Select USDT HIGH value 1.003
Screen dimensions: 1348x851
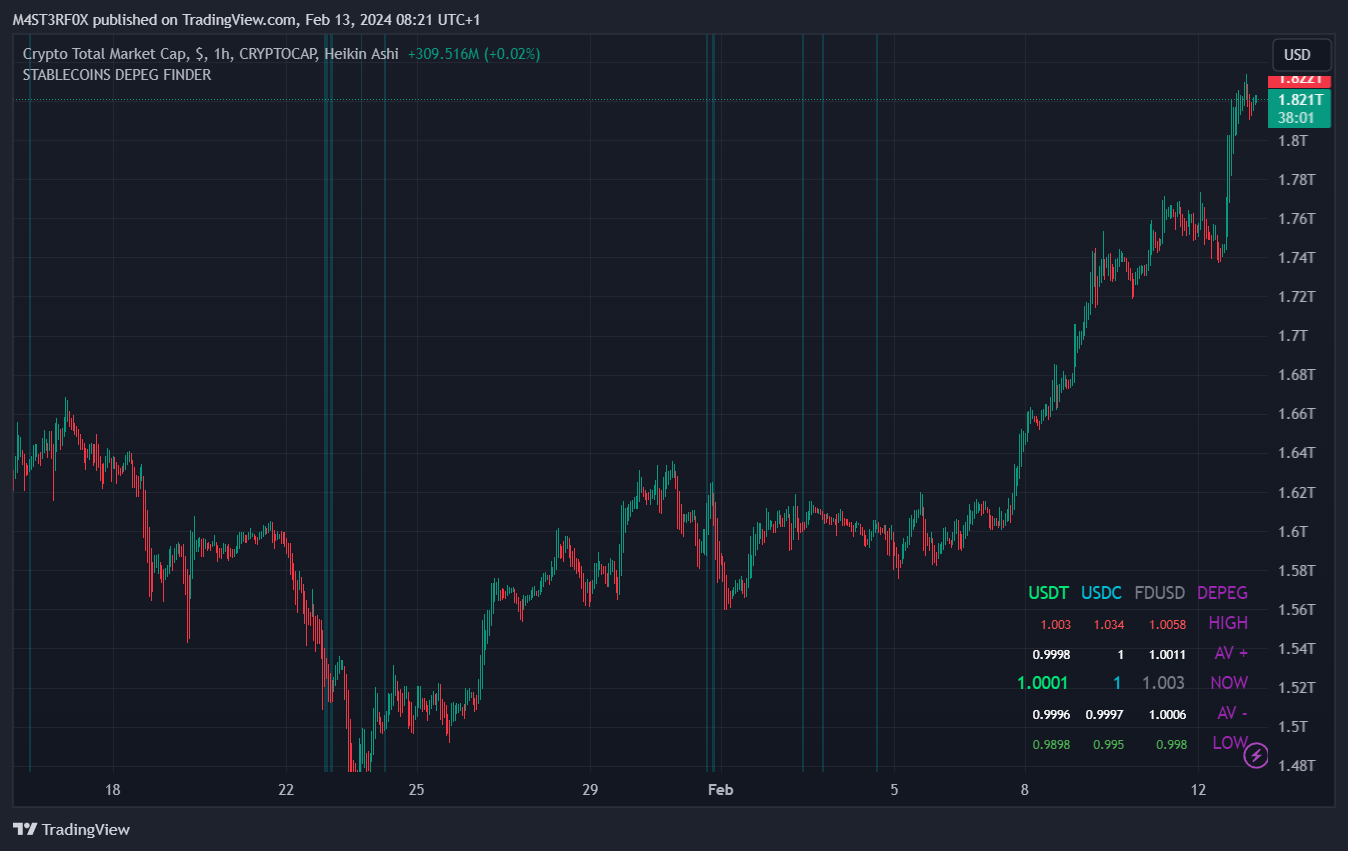[1056, 624]
